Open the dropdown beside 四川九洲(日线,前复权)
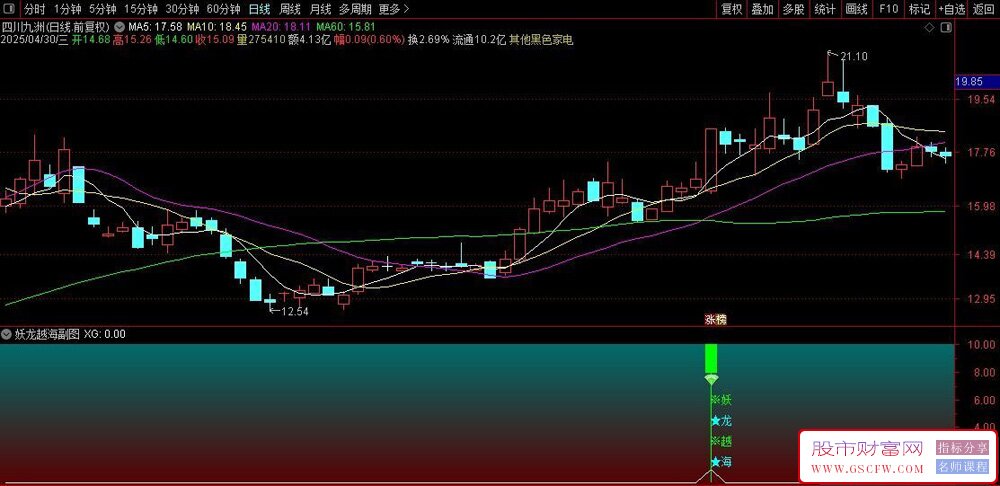Screen dimensions: 1000x486 click(x=118, y=27)
